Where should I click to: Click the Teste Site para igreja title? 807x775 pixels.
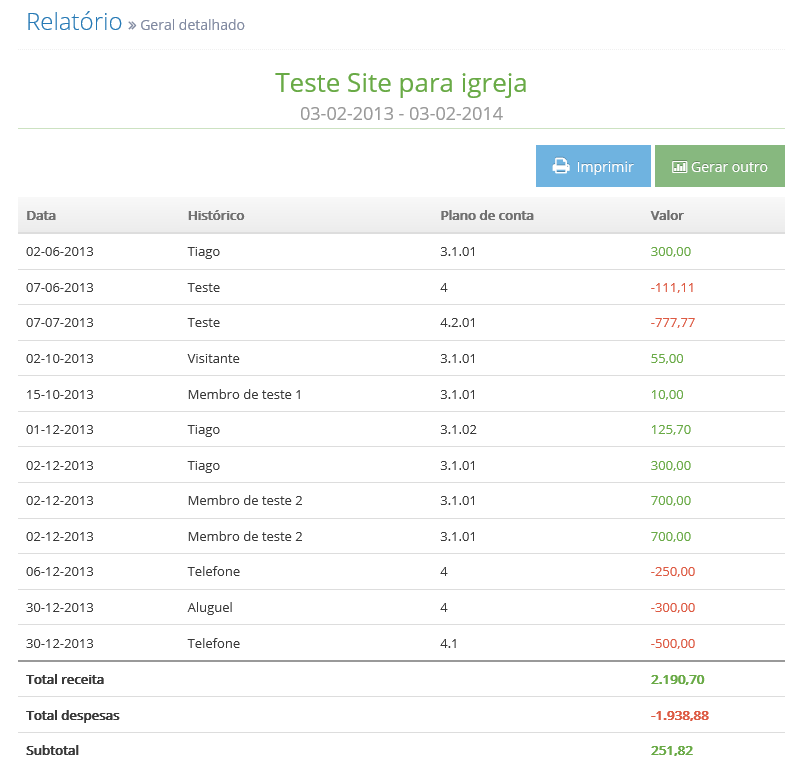click(x=401, y=82)
